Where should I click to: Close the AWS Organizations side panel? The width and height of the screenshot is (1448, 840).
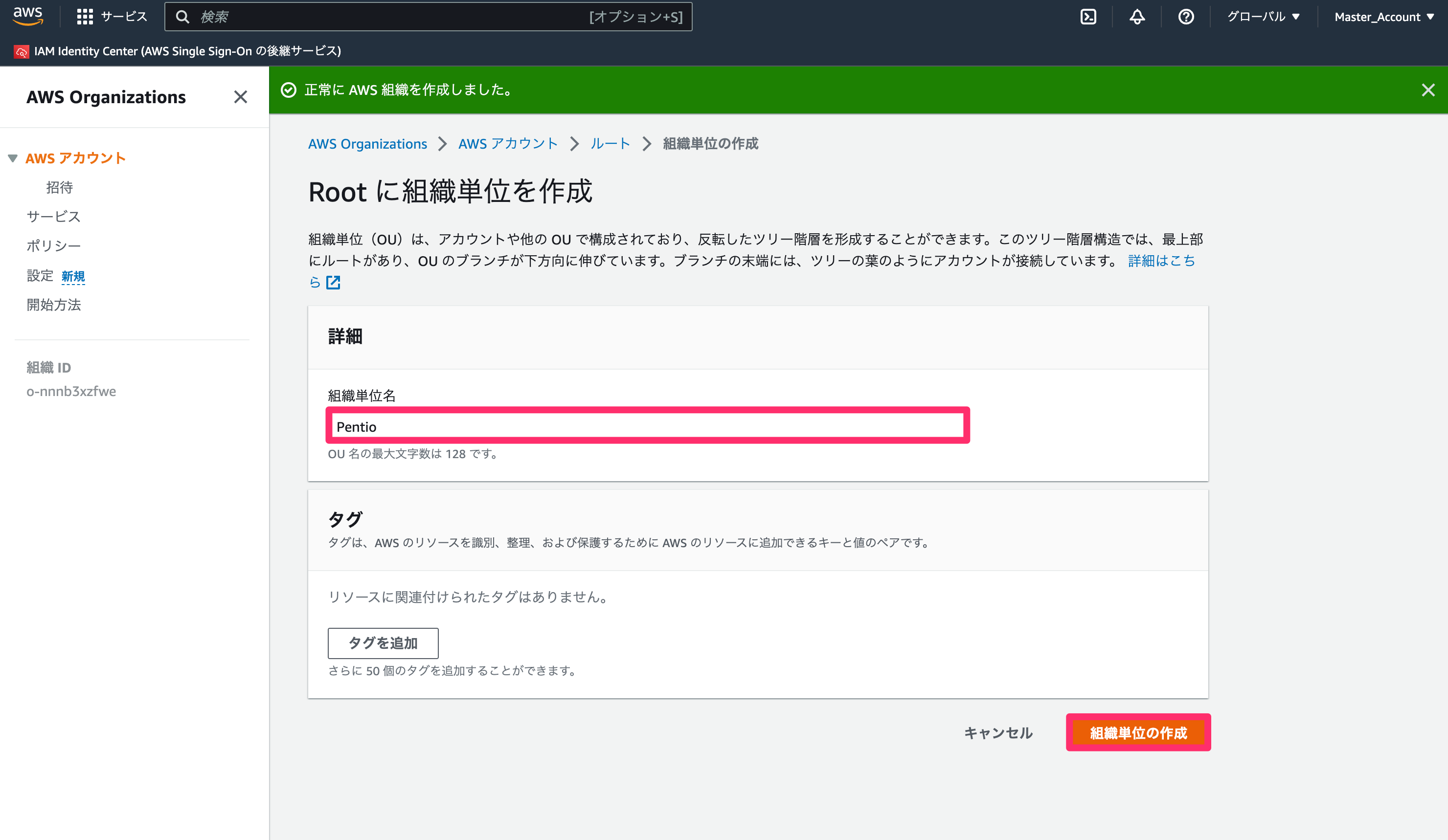(240, 97)
